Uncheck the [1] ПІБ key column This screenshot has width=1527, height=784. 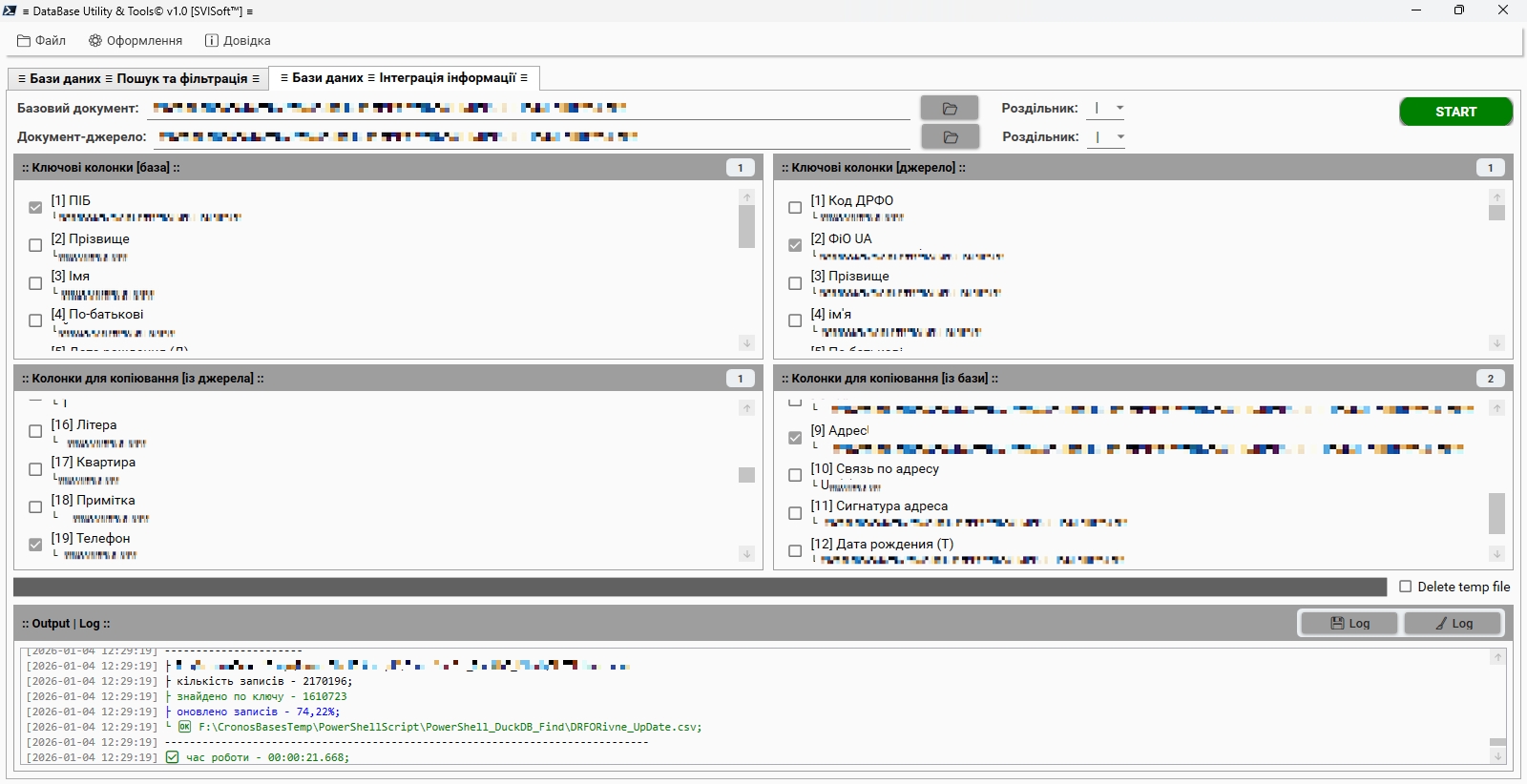[x=35, y=207]
